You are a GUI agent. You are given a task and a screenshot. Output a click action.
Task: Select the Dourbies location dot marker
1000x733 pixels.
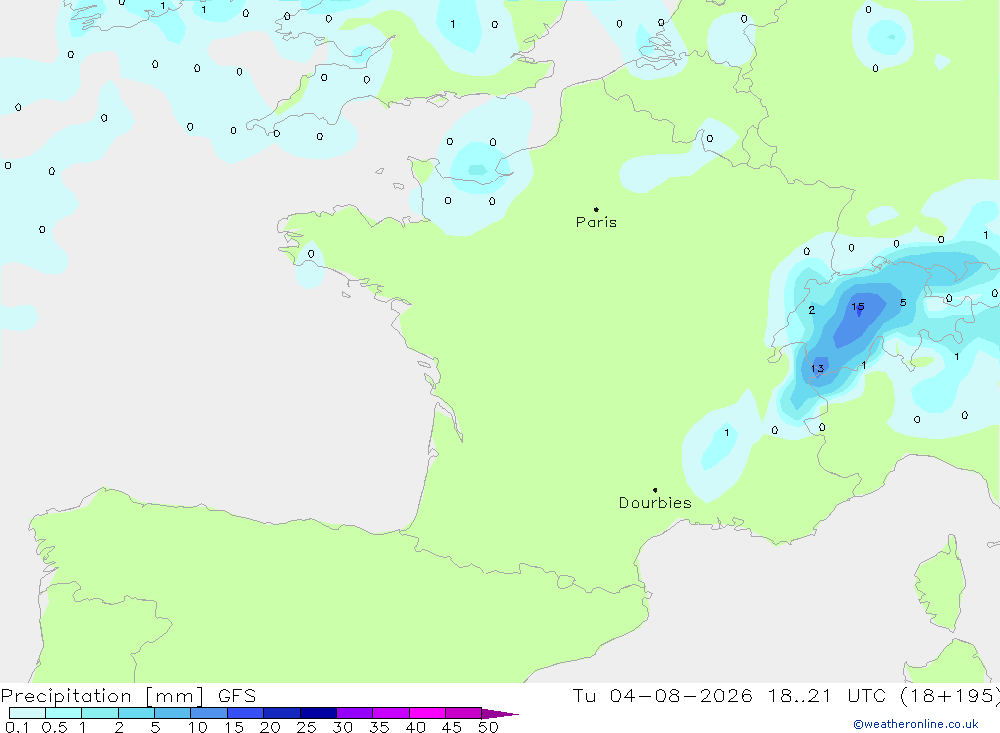655,490
